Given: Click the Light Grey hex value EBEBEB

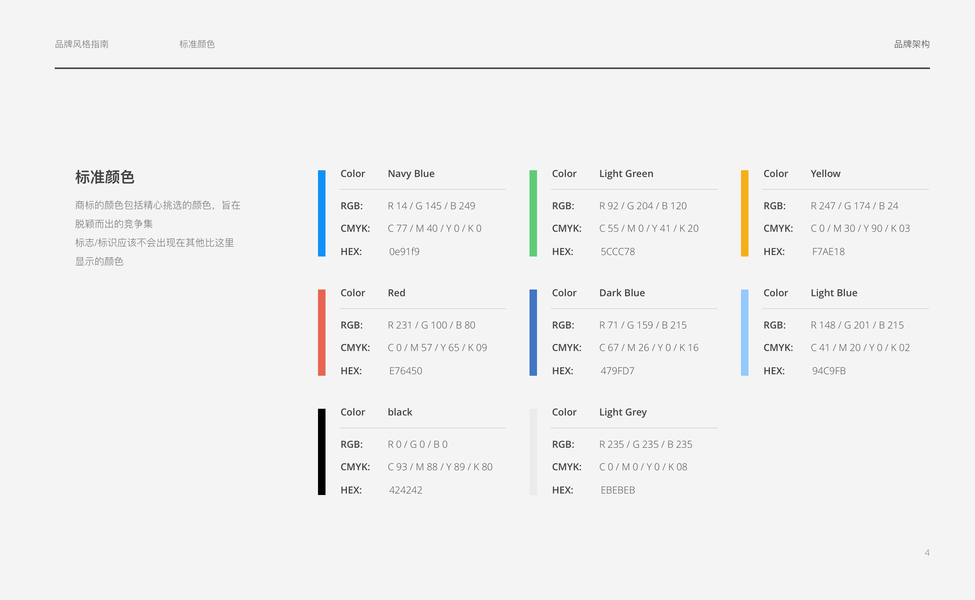Looking at the screenshot, I should coord(618,490).
